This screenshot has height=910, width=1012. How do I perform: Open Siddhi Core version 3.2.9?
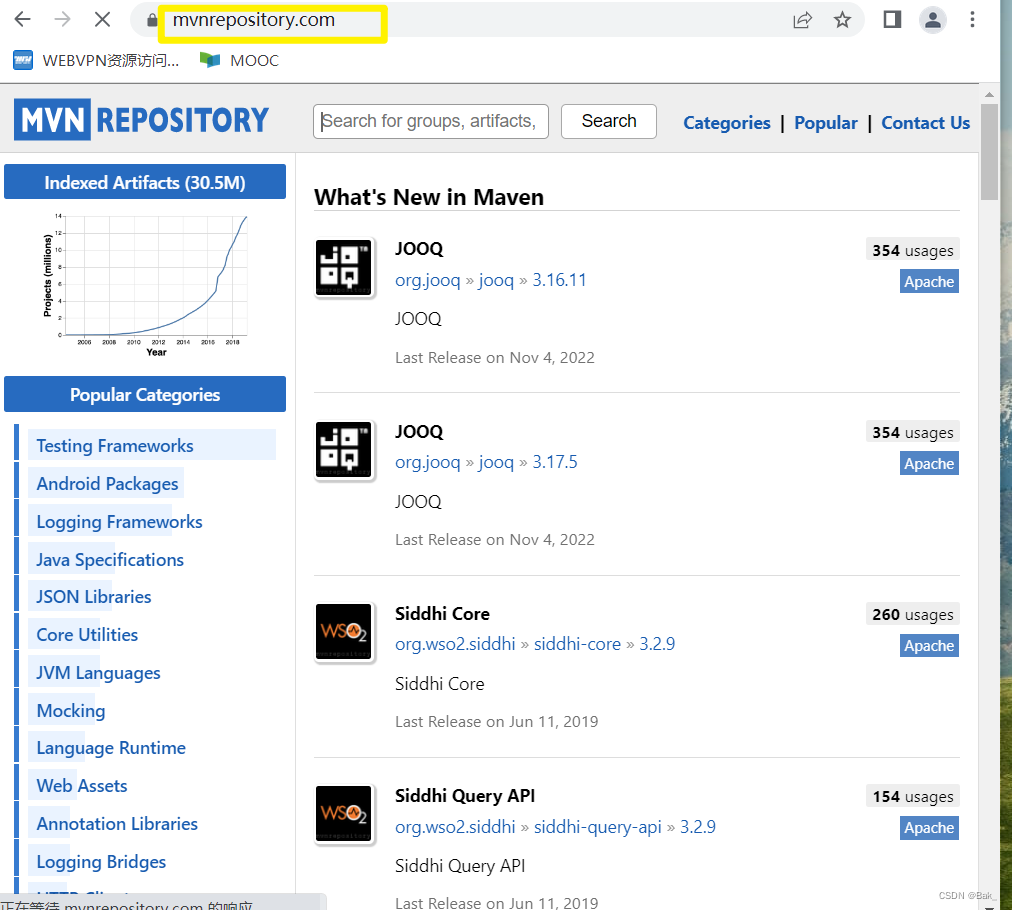tap(657, 644)
